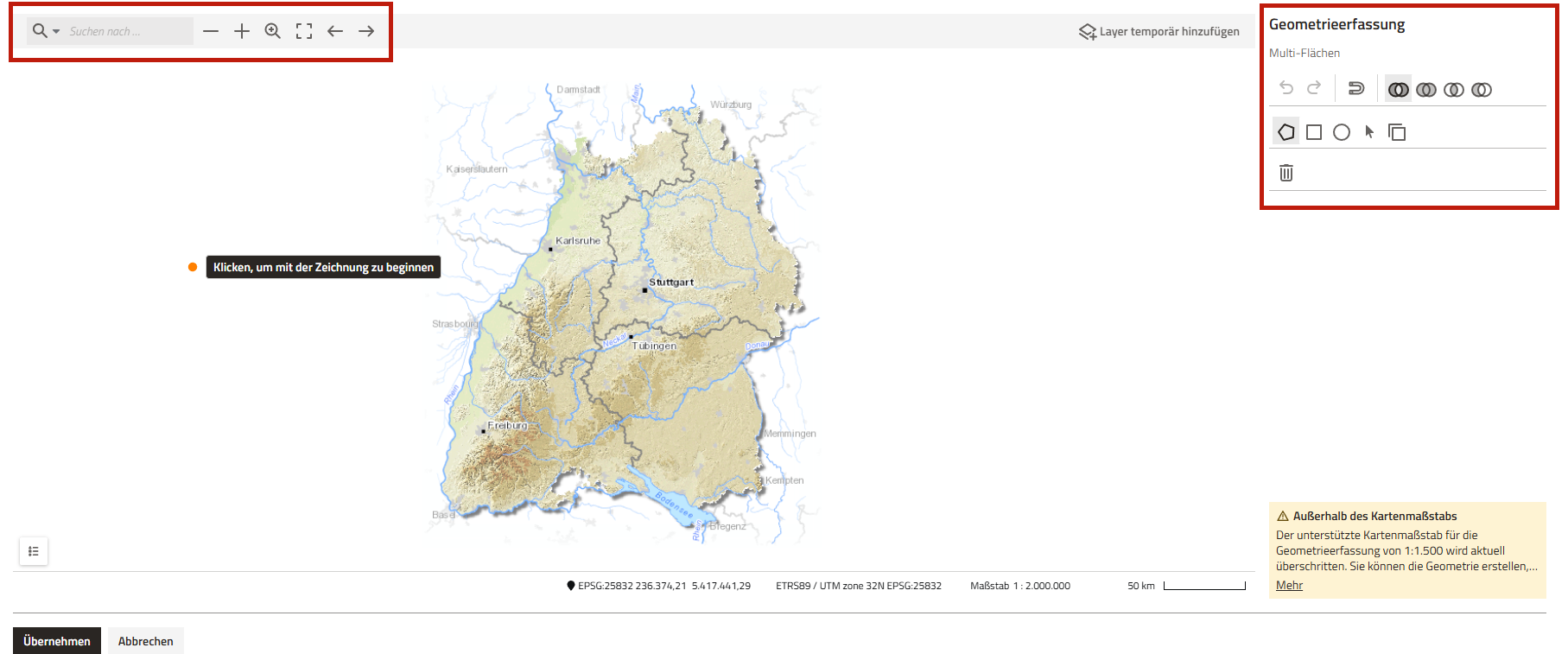
Task: Go to the previous map view
Action: (334, 31)
